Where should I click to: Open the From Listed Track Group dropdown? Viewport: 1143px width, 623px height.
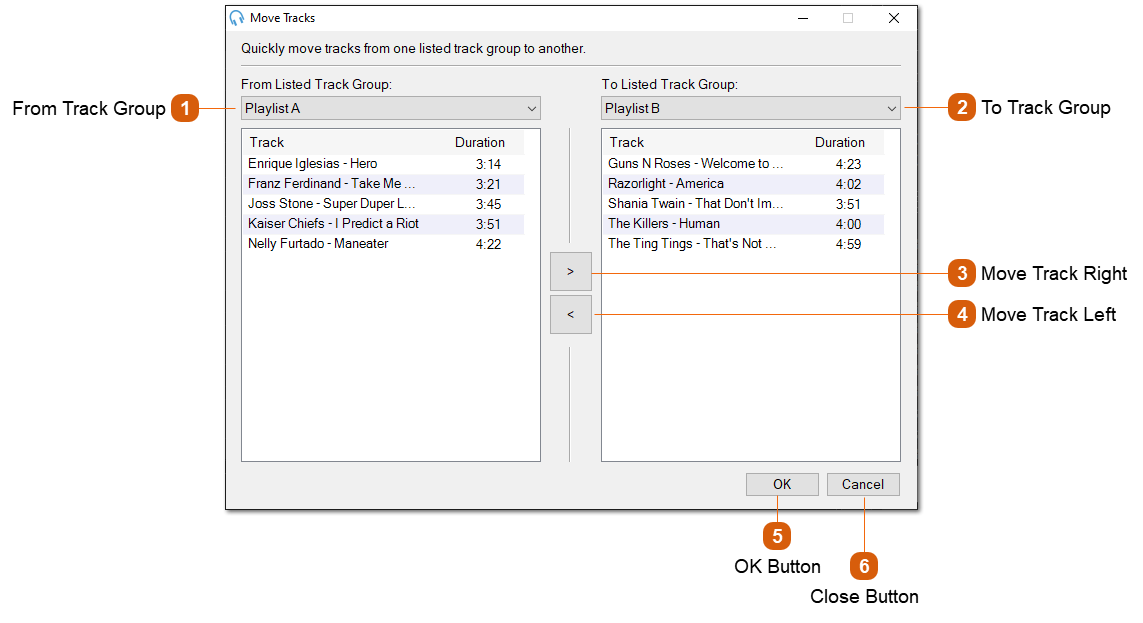pyautogui.click(x=390, y=108)
